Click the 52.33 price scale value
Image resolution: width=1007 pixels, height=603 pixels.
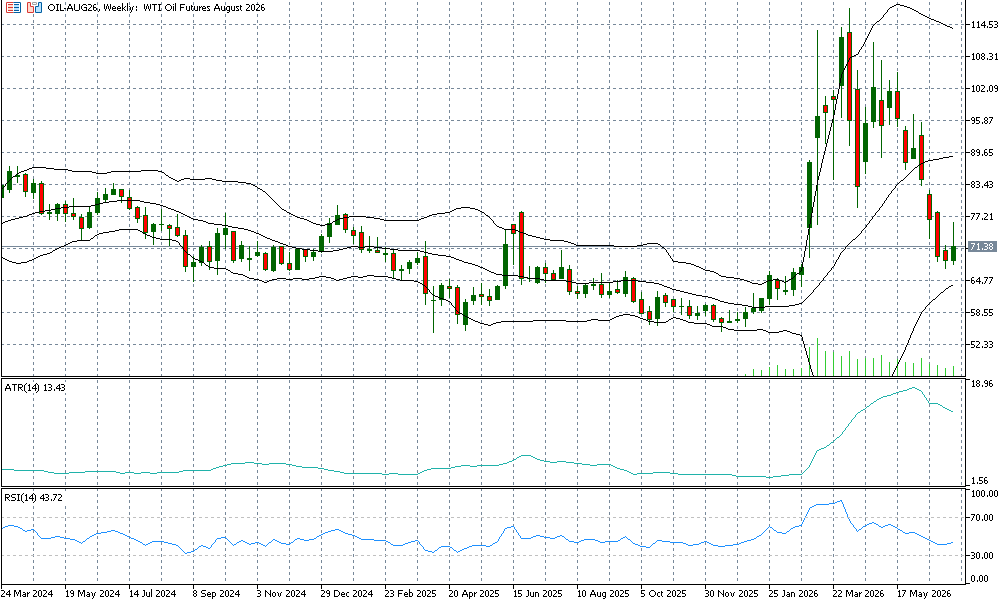pyautogui.click(x=983, y=345)
